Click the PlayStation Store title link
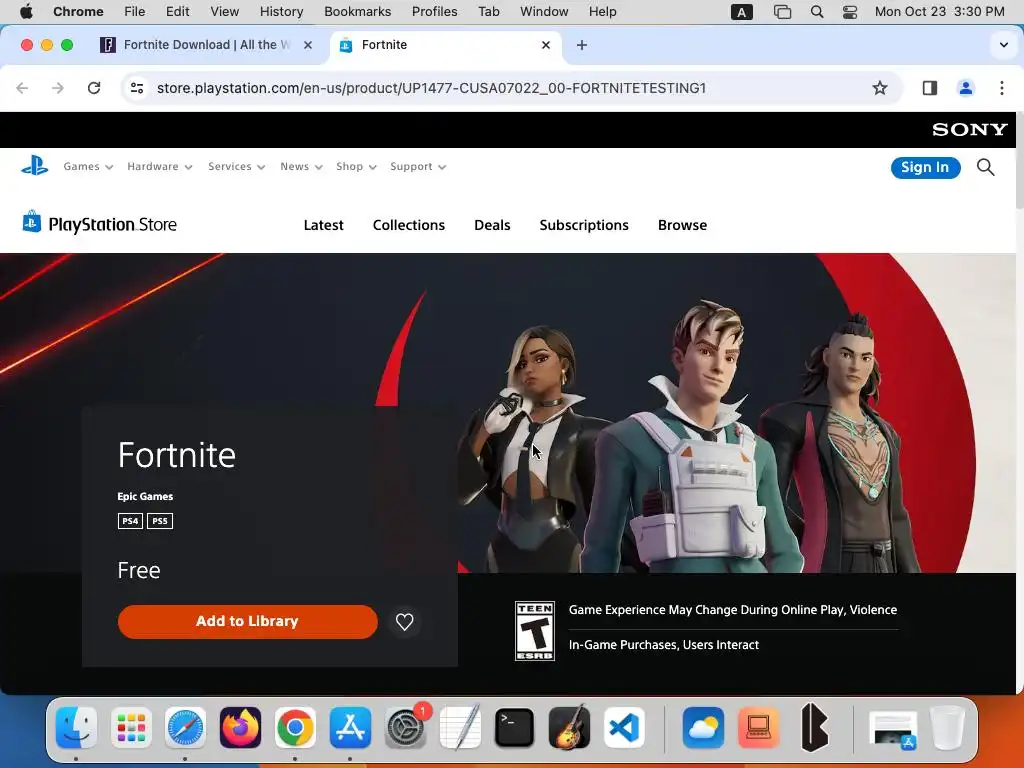 (x=112, y=225)
